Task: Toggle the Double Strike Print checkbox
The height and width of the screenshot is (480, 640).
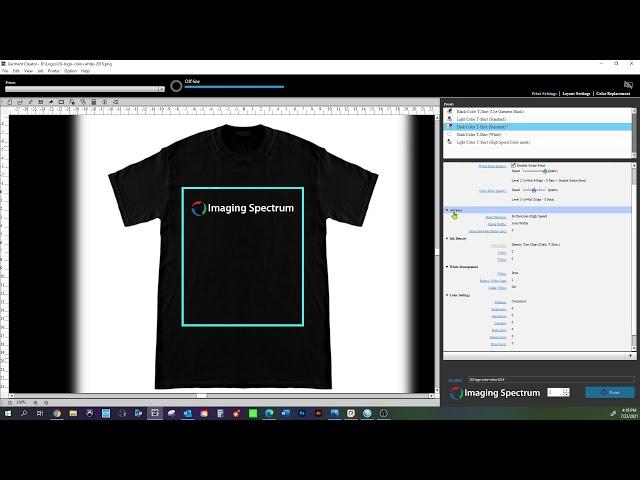Action: coord(513,165)
